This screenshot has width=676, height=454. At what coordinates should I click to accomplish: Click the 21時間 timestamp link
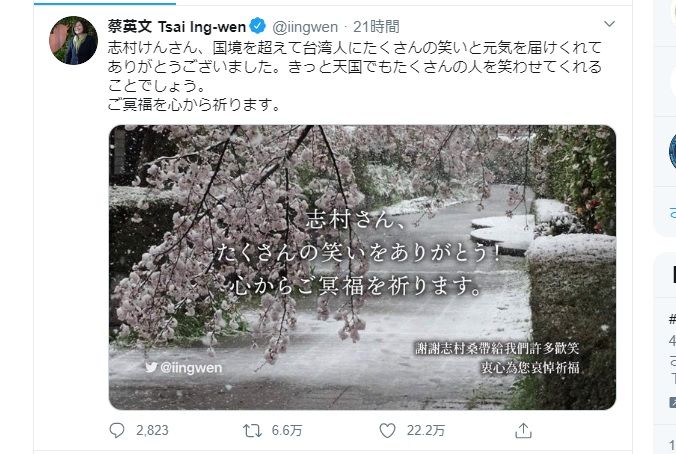pyautogui.click(x=376, y=27)
